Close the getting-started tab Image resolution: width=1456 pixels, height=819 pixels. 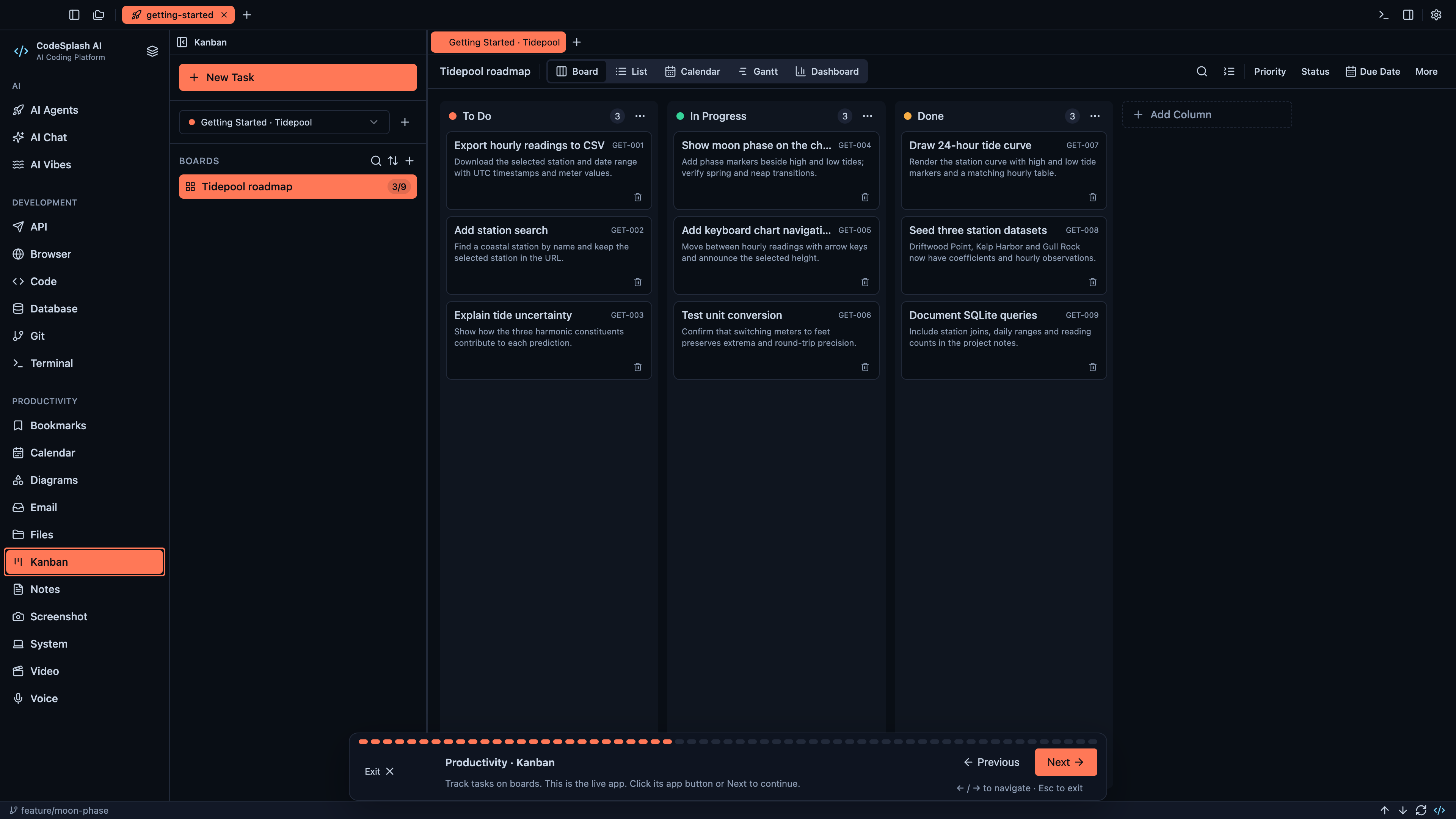point(224,15)
